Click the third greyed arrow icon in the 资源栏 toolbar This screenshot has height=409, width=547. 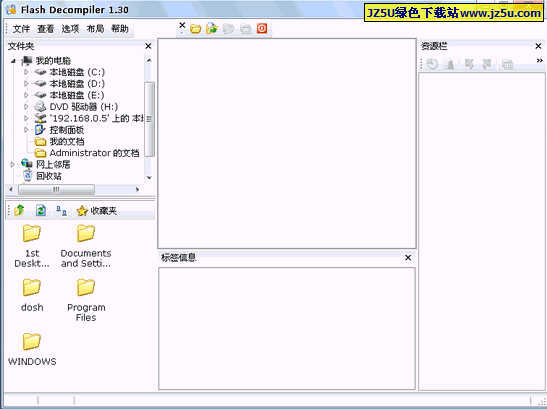(469, 64)
